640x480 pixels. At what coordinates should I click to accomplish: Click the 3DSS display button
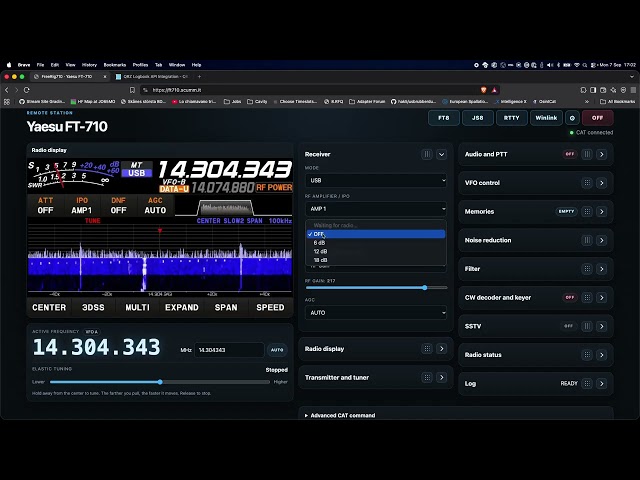[x=93, y=308]
